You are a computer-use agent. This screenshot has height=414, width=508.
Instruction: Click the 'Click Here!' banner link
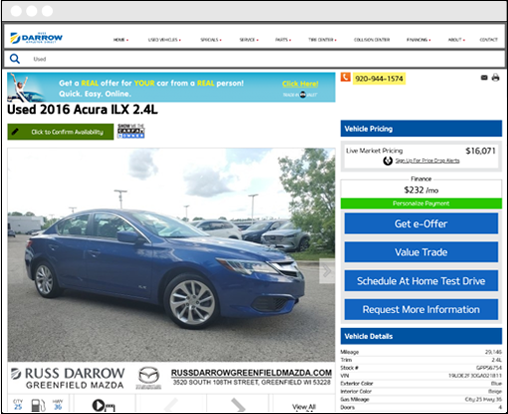pyautogui.click(x=300, y=84)
